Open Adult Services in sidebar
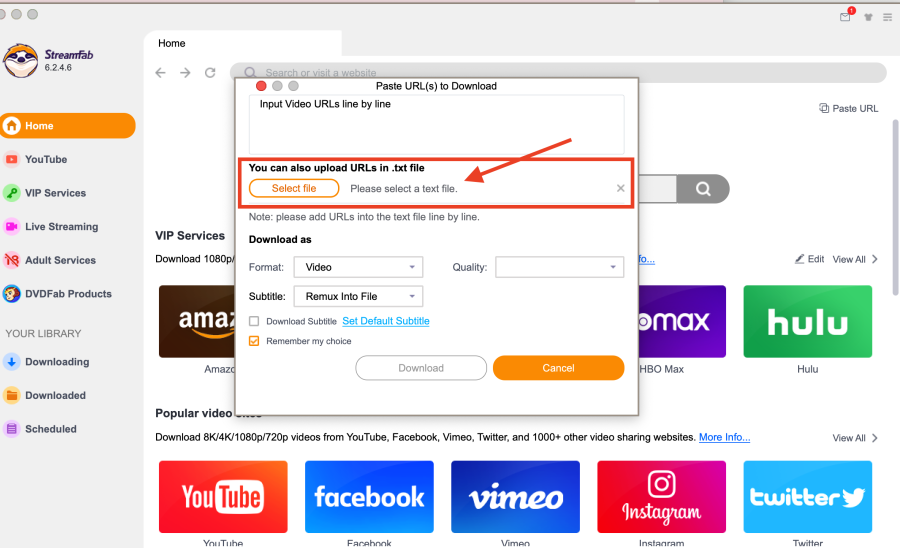900x548 pixels. click(x=60, y=261)
